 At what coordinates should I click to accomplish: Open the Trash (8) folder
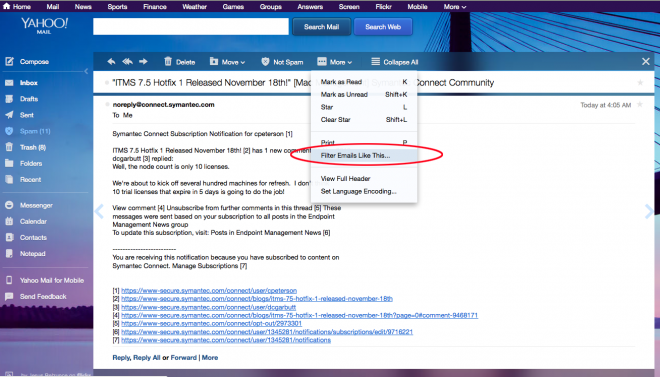tap(33, 147)
